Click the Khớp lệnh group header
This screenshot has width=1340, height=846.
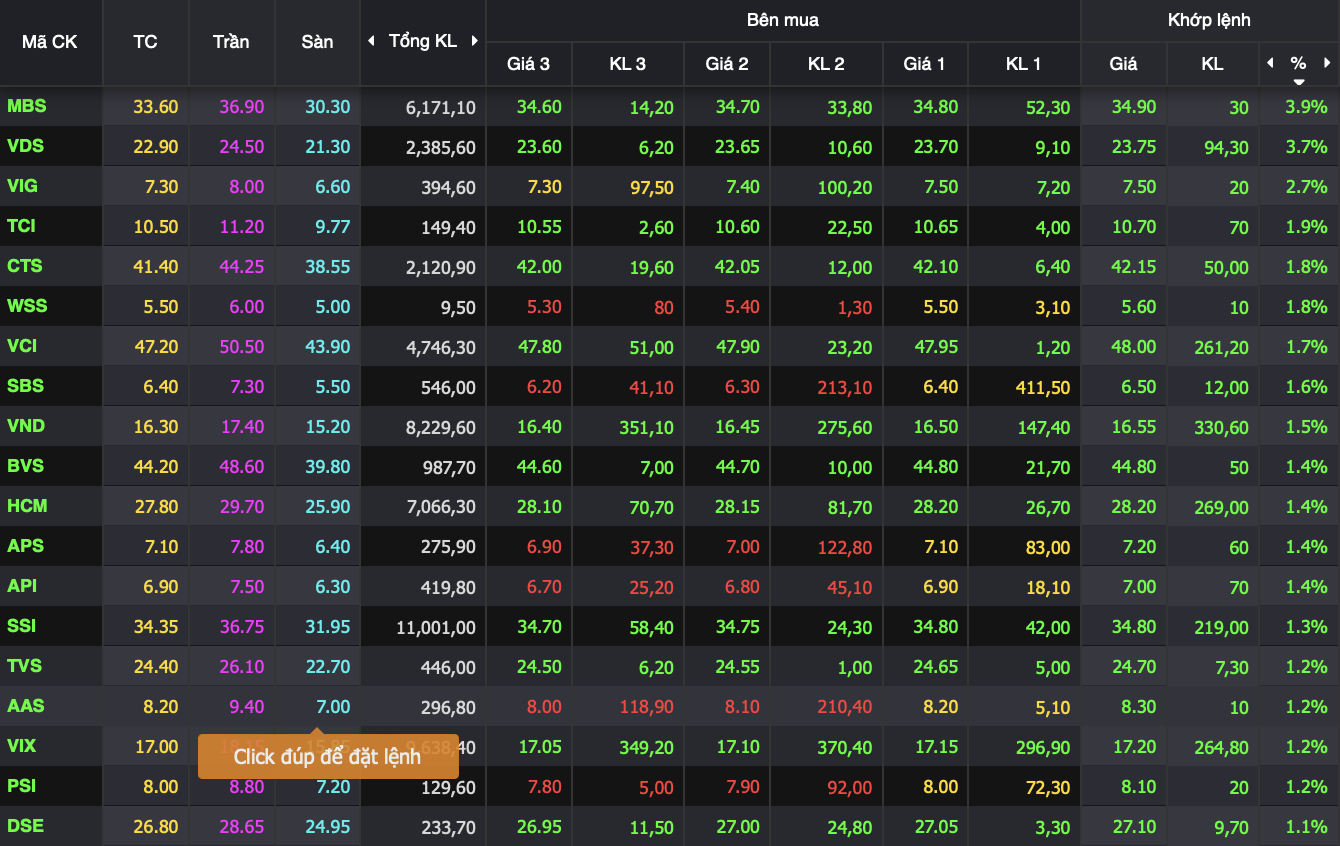1209,20
